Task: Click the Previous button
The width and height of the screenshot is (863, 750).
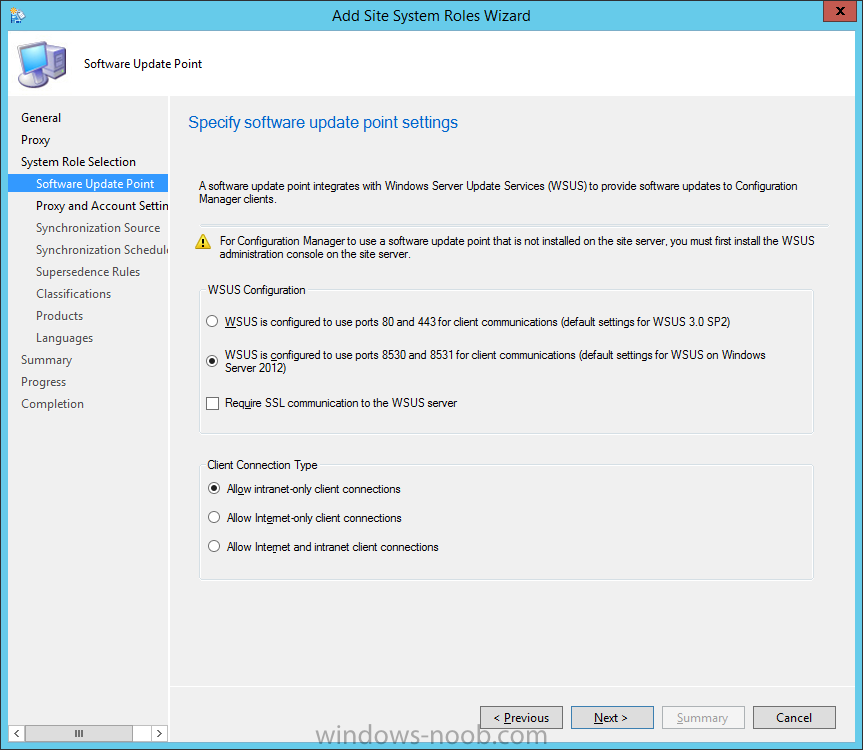Action: click(x=521, y=718)
